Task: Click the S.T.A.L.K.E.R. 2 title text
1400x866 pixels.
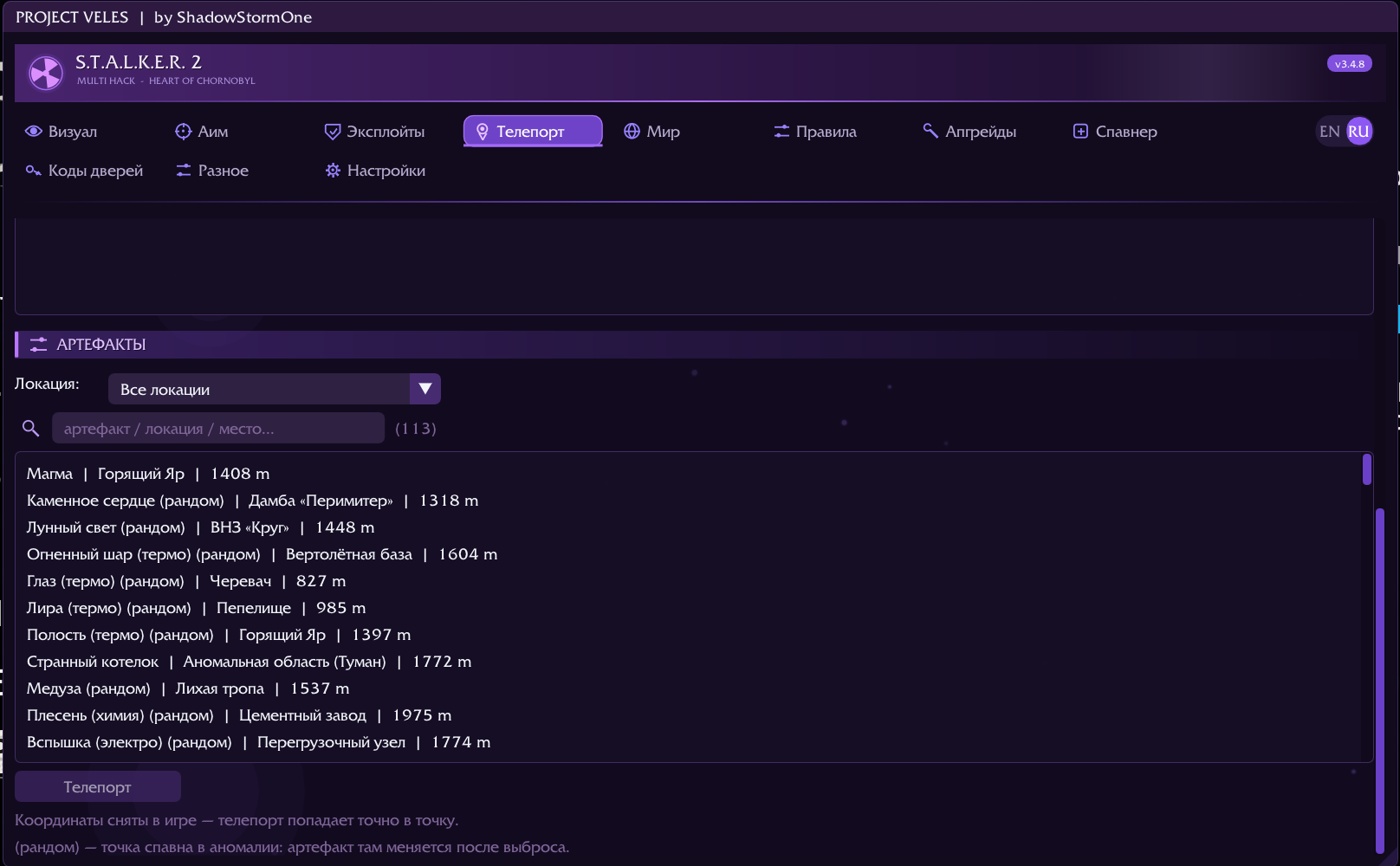Action: coord(139,62)
